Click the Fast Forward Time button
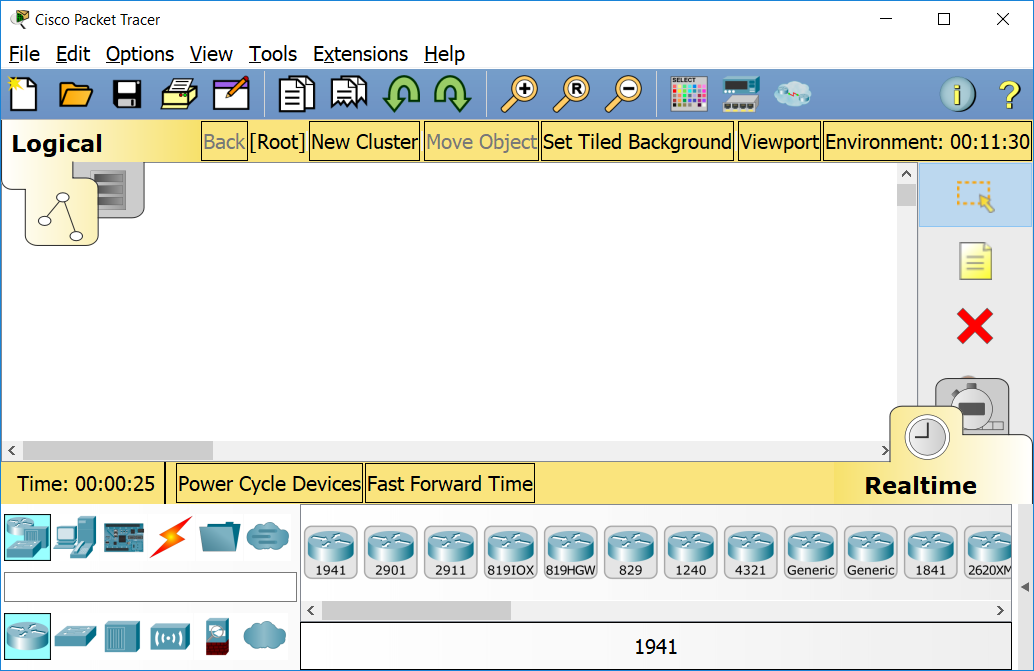 pyautogui.click(x=449, y=484)
